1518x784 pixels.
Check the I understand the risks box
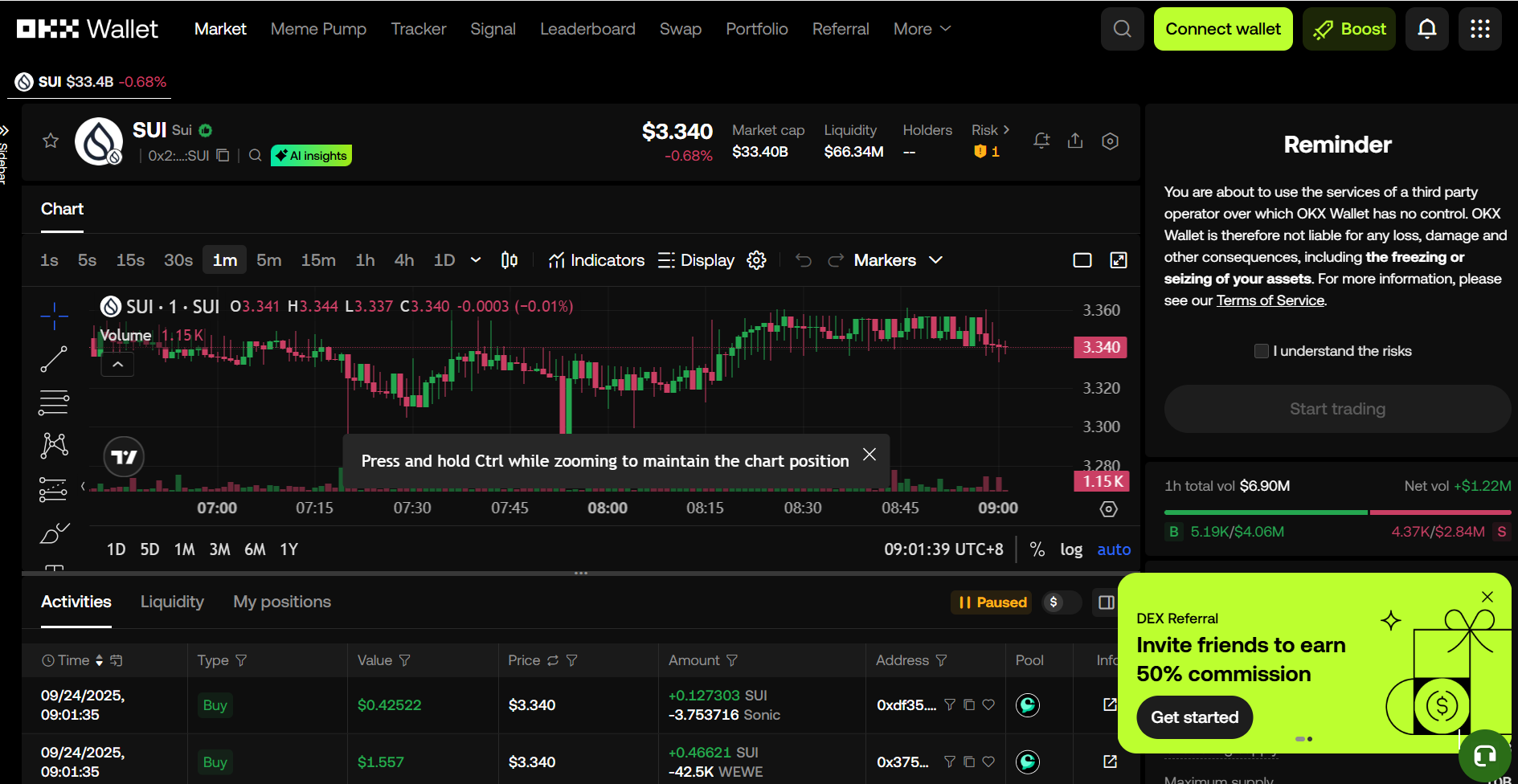1261,351
